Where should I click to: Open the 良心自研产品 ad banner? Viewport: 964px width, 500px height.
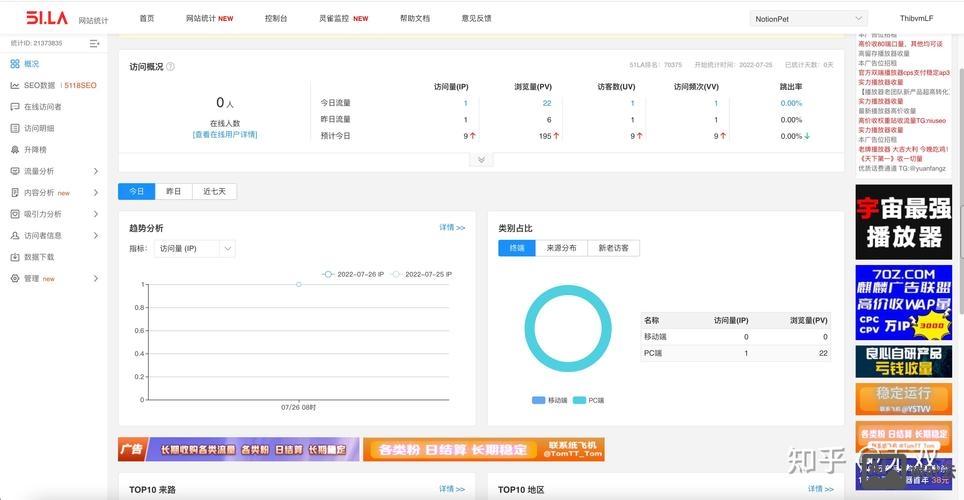[x=904, y=362]
